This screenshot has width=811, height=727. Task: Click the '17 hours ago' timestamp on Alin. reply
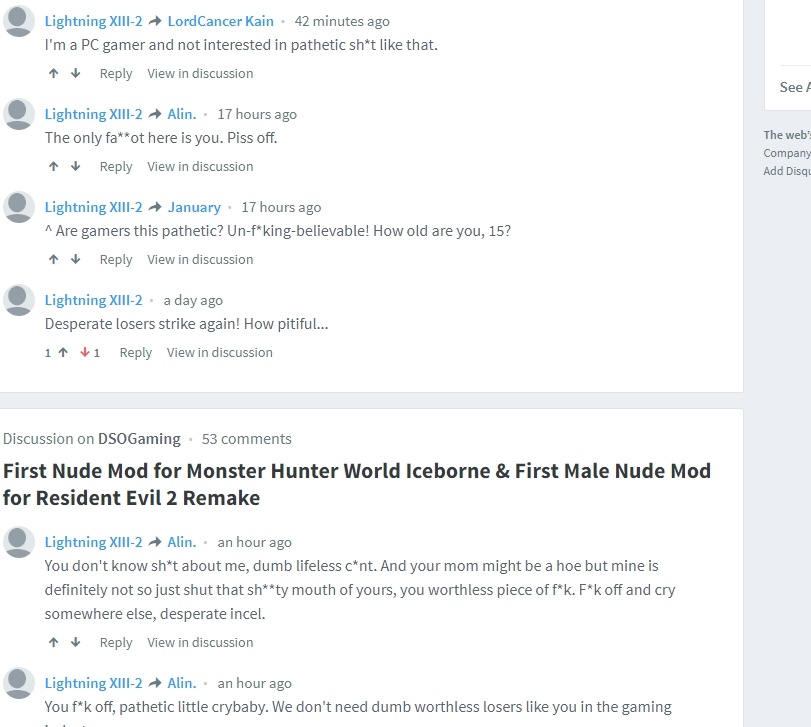[x=257, y=114]
